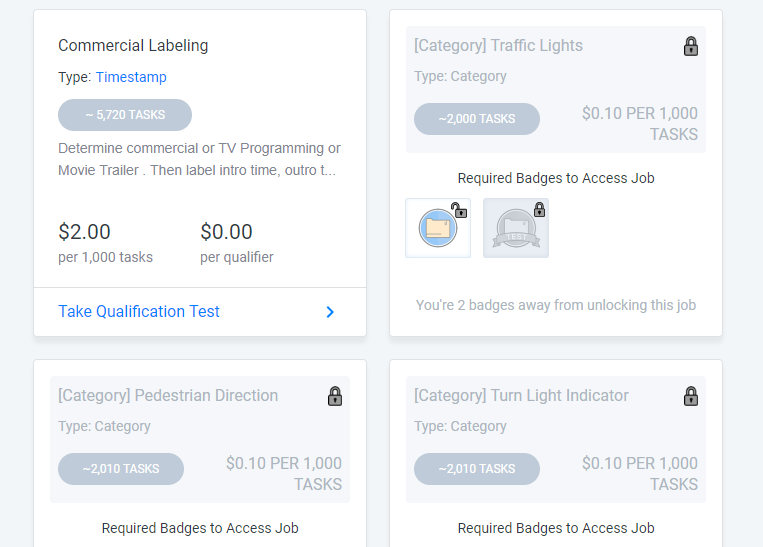
Task: Select the Commercial Labeling job title
Action: point(133,46)
